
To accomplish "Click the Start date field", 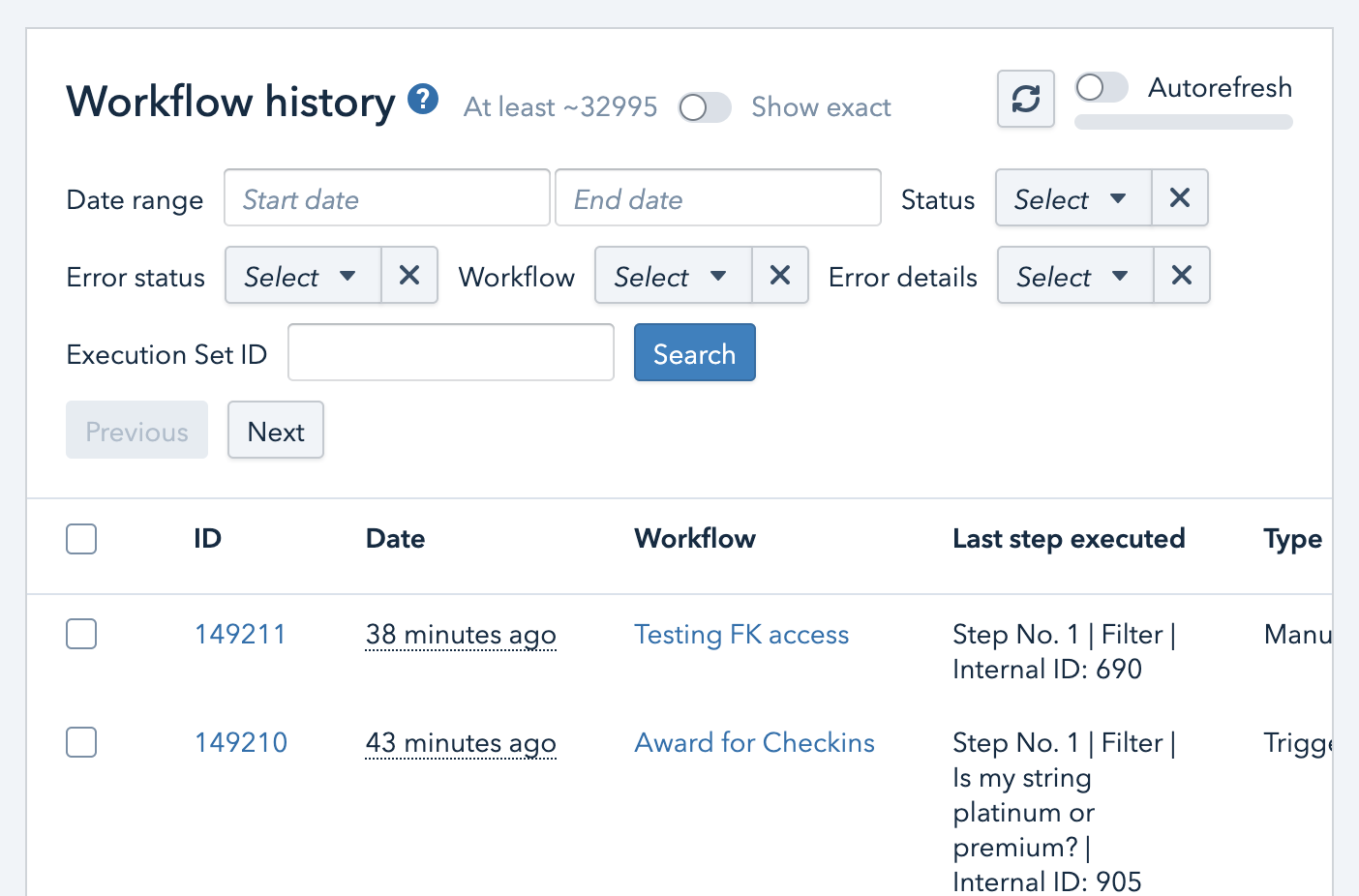I will pos(387,198).
